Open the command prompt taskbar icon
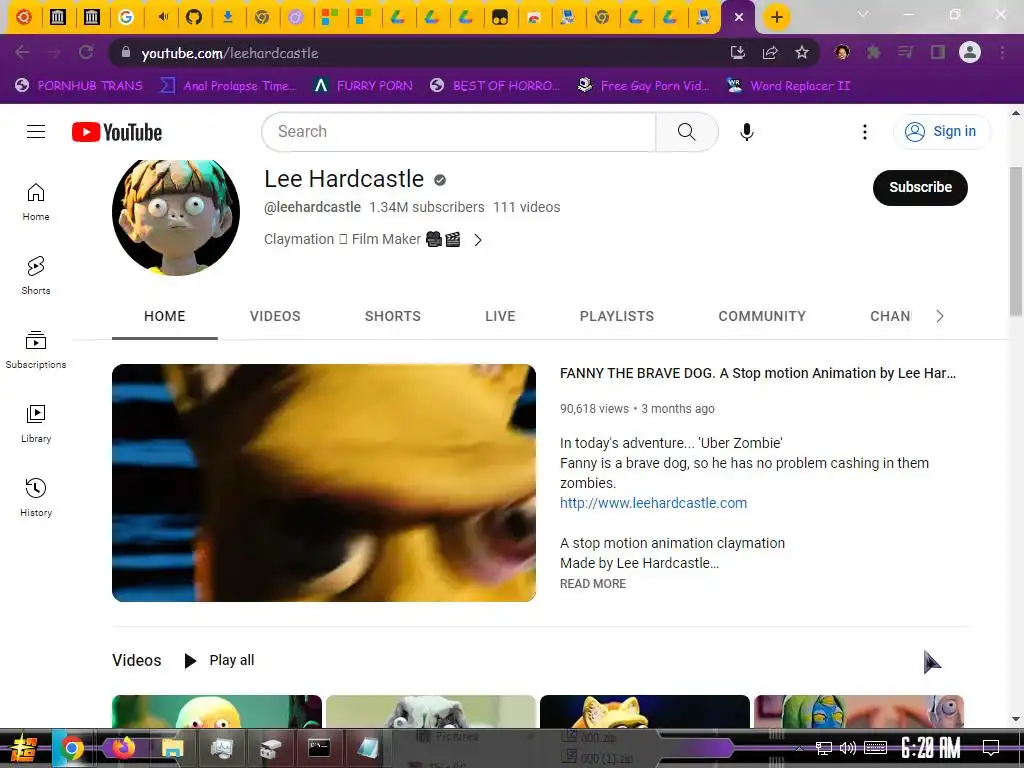The image size is (1024, 768). [319, 748]
